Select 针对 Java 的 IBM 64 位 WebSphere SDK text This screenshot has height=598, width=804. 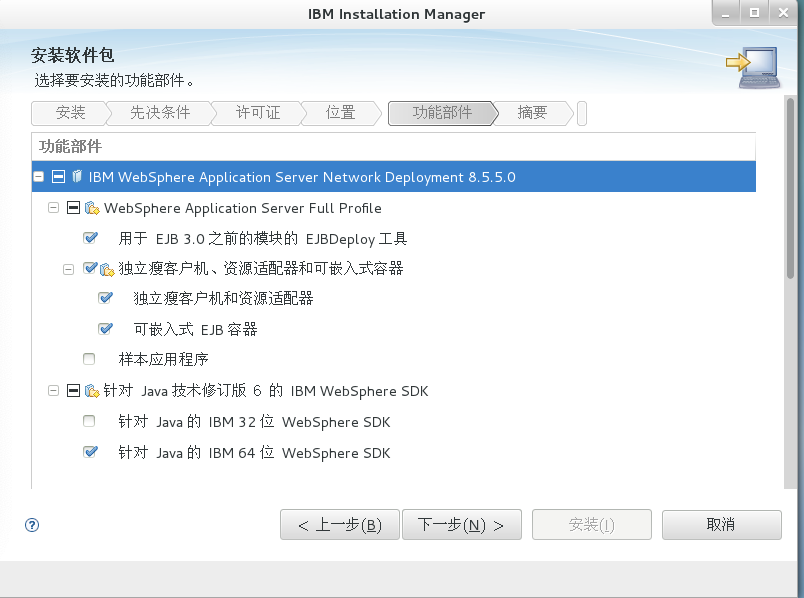point(254,453)
